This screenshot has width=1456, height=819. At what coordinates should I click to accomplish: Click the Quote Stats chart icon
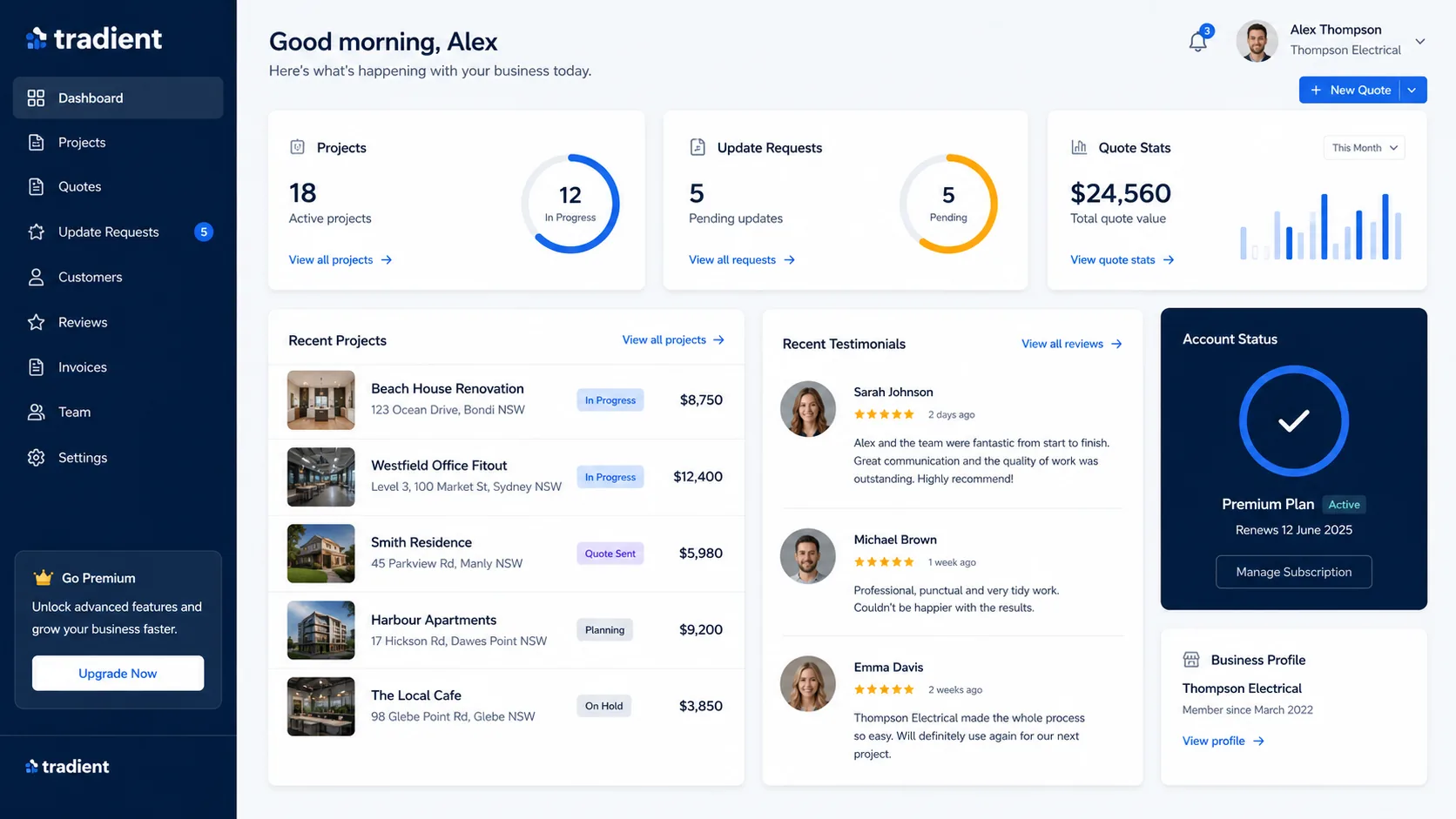coord(1079,147)
